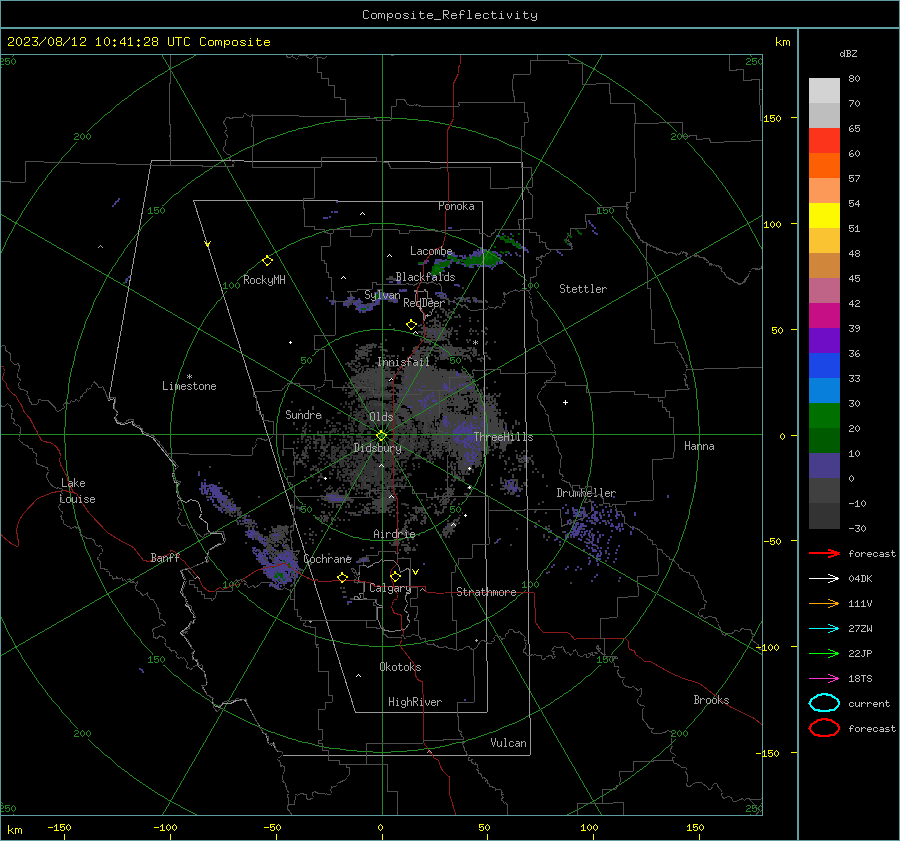The width and height of the screenshot is (900, 841).
Task: Click the Composite_Reflectivity title
Action: (x=450, y=15)
